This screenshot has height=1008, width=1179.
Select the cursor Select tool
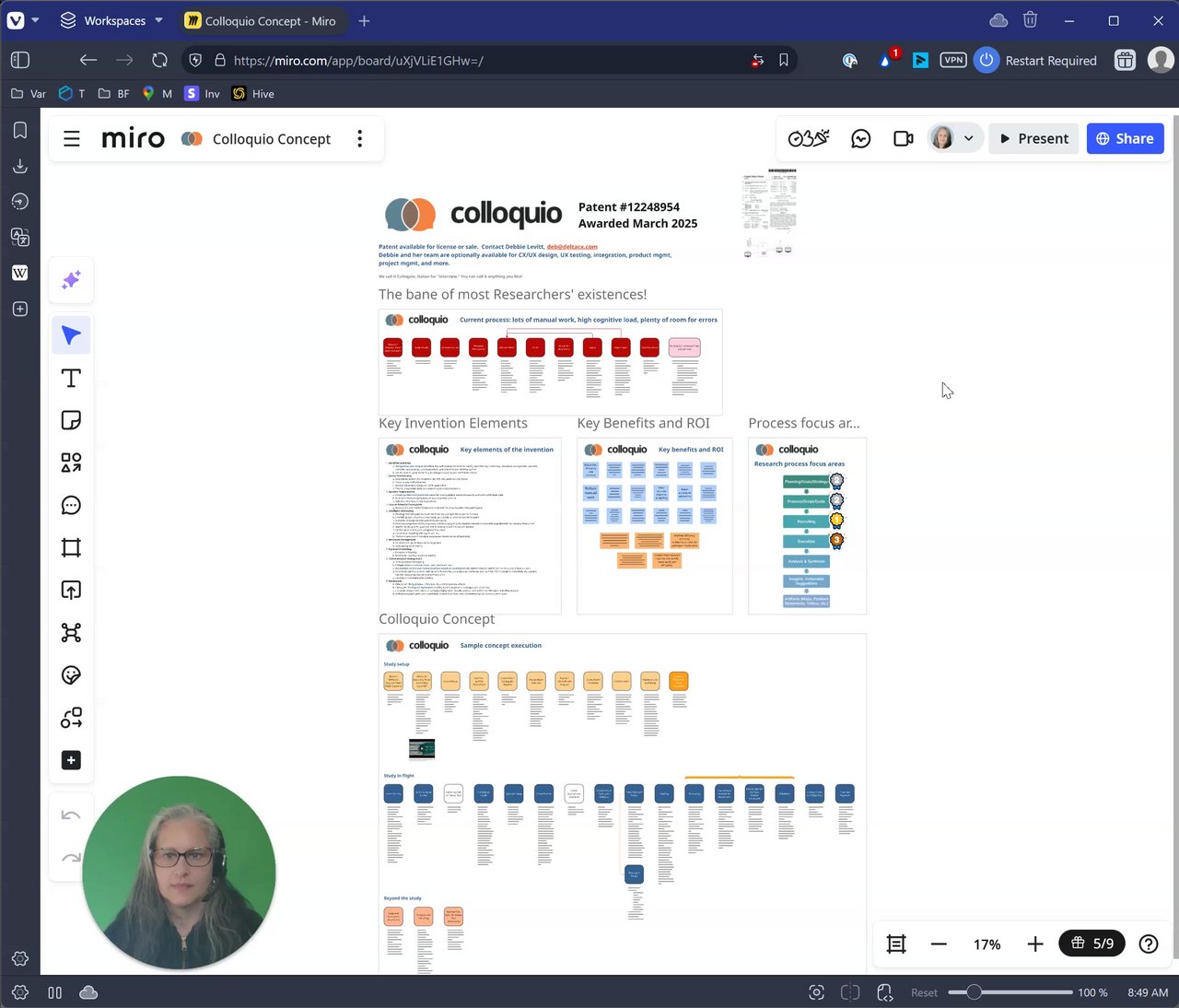pyautogui.click(x=71, y=335)
